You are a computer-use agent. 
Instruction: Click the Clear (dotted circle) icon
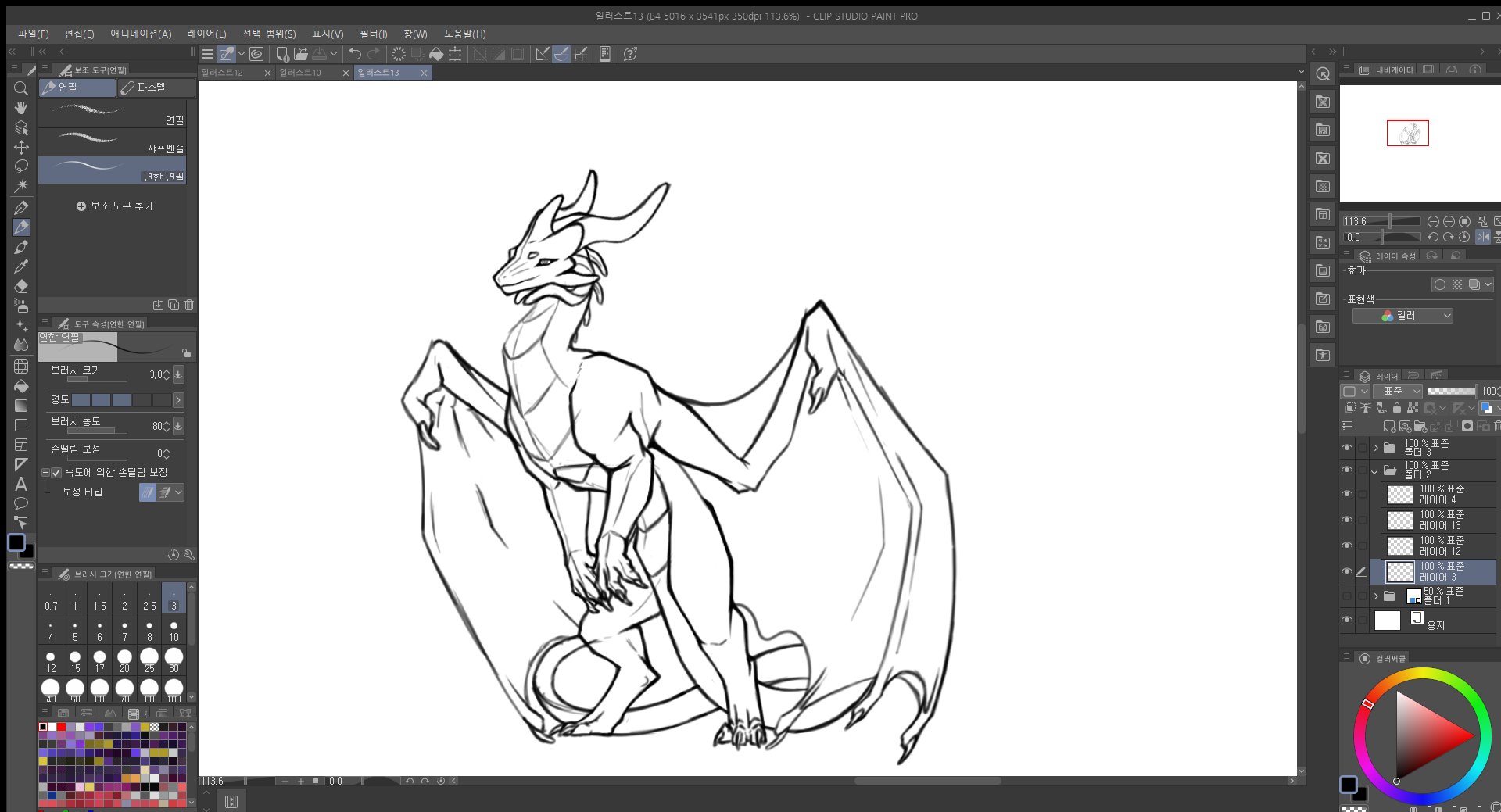pyautogui.click(x=399, y=54)
